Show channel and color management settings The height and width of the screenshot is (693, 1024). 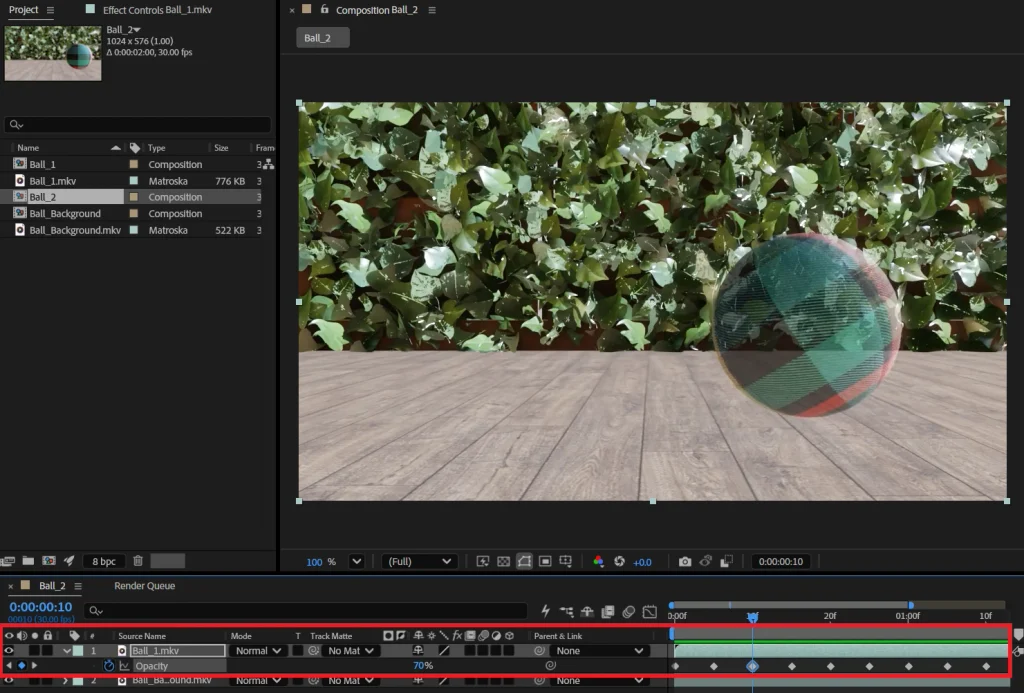pyautogui.click(x=598, y=562)
